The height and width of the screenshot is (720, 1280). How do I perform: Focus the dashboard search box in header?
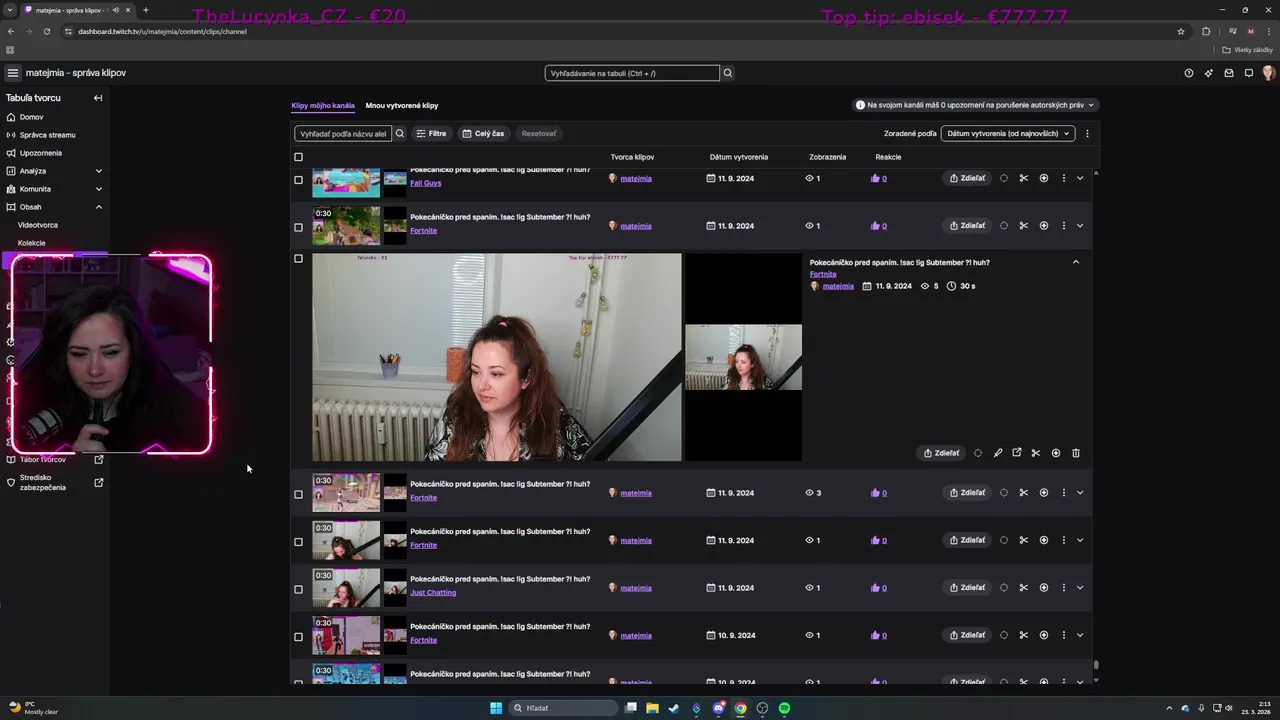[x=632, y=73]
